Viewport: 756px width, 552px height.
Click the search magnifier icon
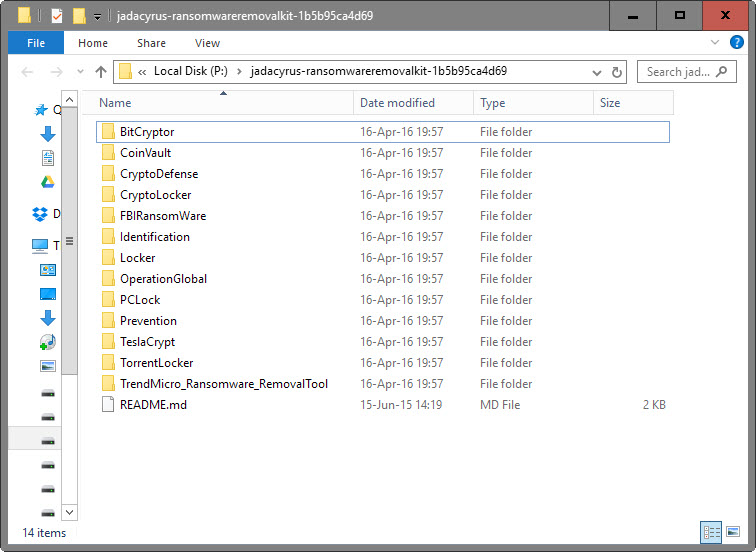point(722,72)
